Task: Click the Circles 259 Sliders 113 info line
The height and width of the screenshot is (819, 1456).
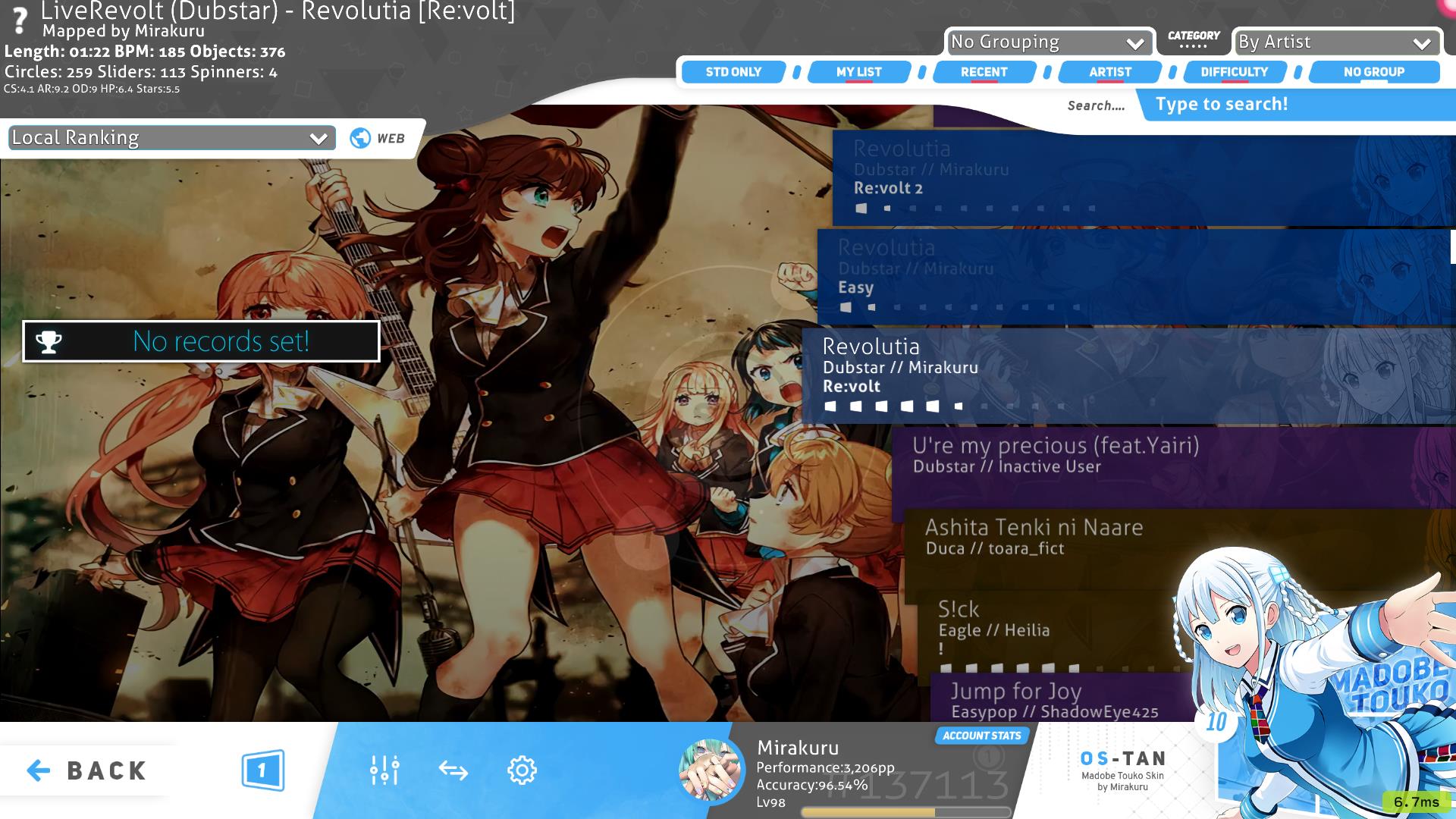Action: (141, 72)
